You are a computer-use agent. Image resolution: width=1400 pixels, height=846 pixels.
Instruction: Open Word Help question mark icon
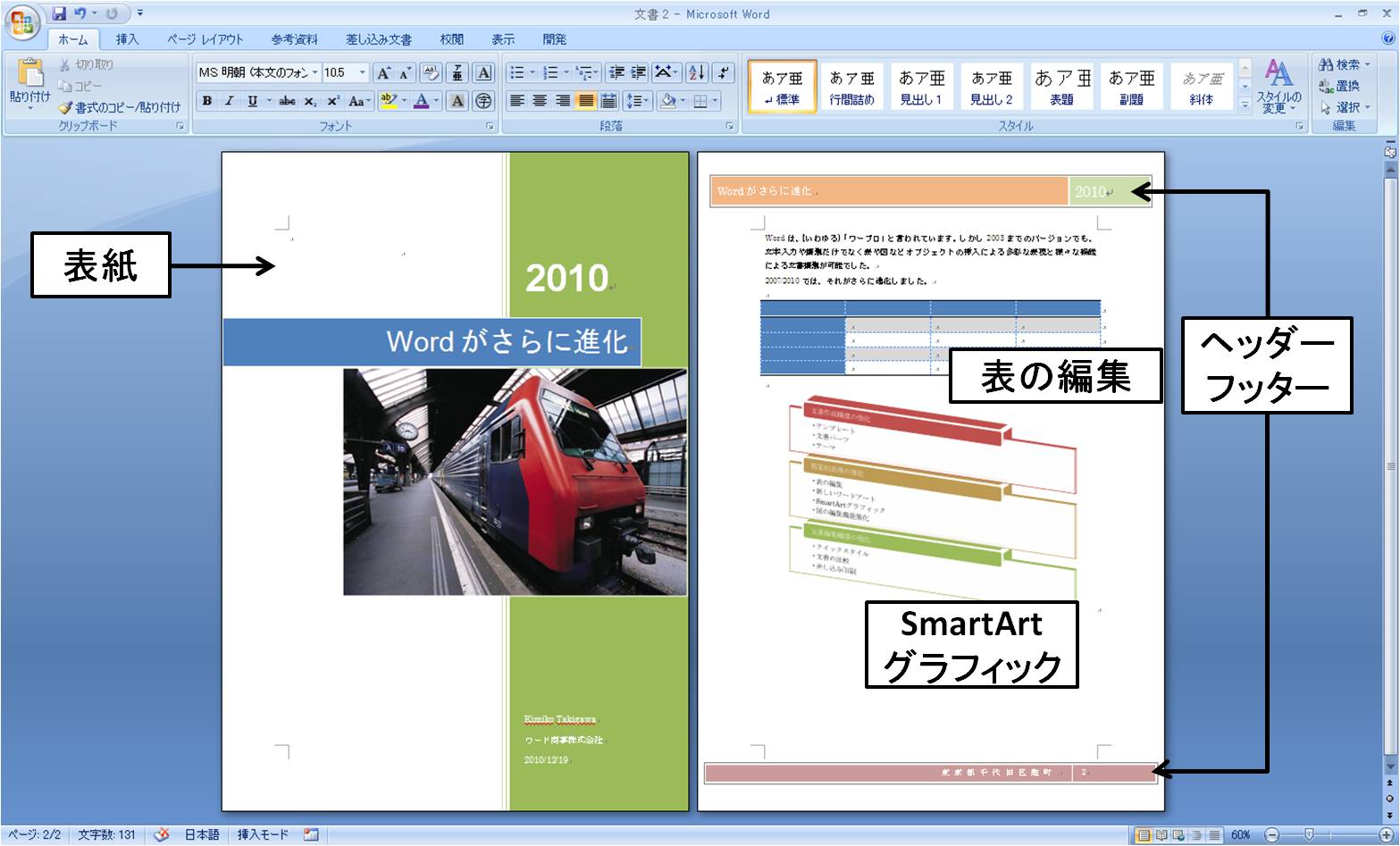tap(1388, 38)
